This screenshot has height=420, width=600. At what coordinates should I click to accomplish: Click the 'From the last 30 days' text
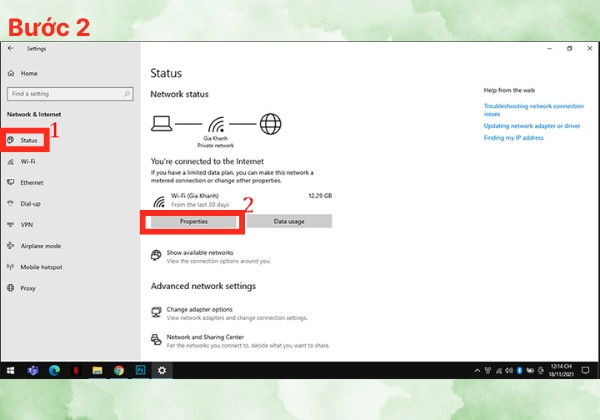[200, 205]
